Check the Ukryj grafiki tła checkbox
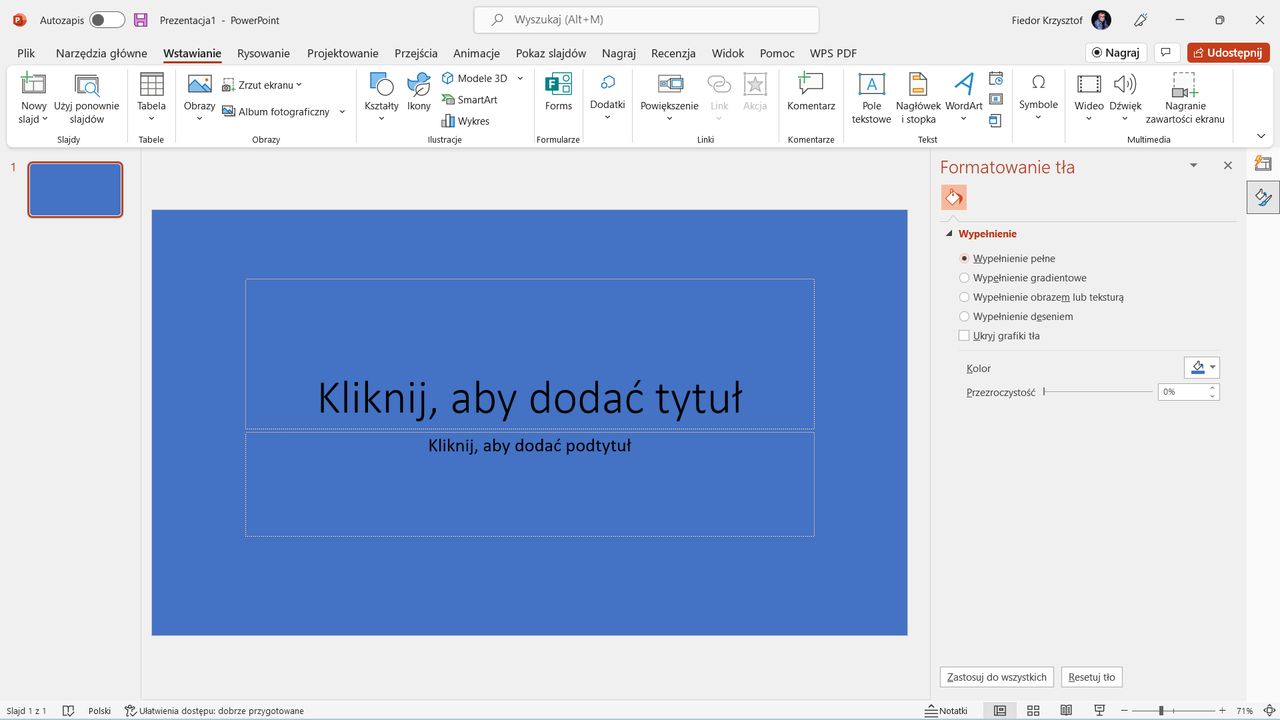The width and height of the screenshot is (1280, 720). coord(964,335)
